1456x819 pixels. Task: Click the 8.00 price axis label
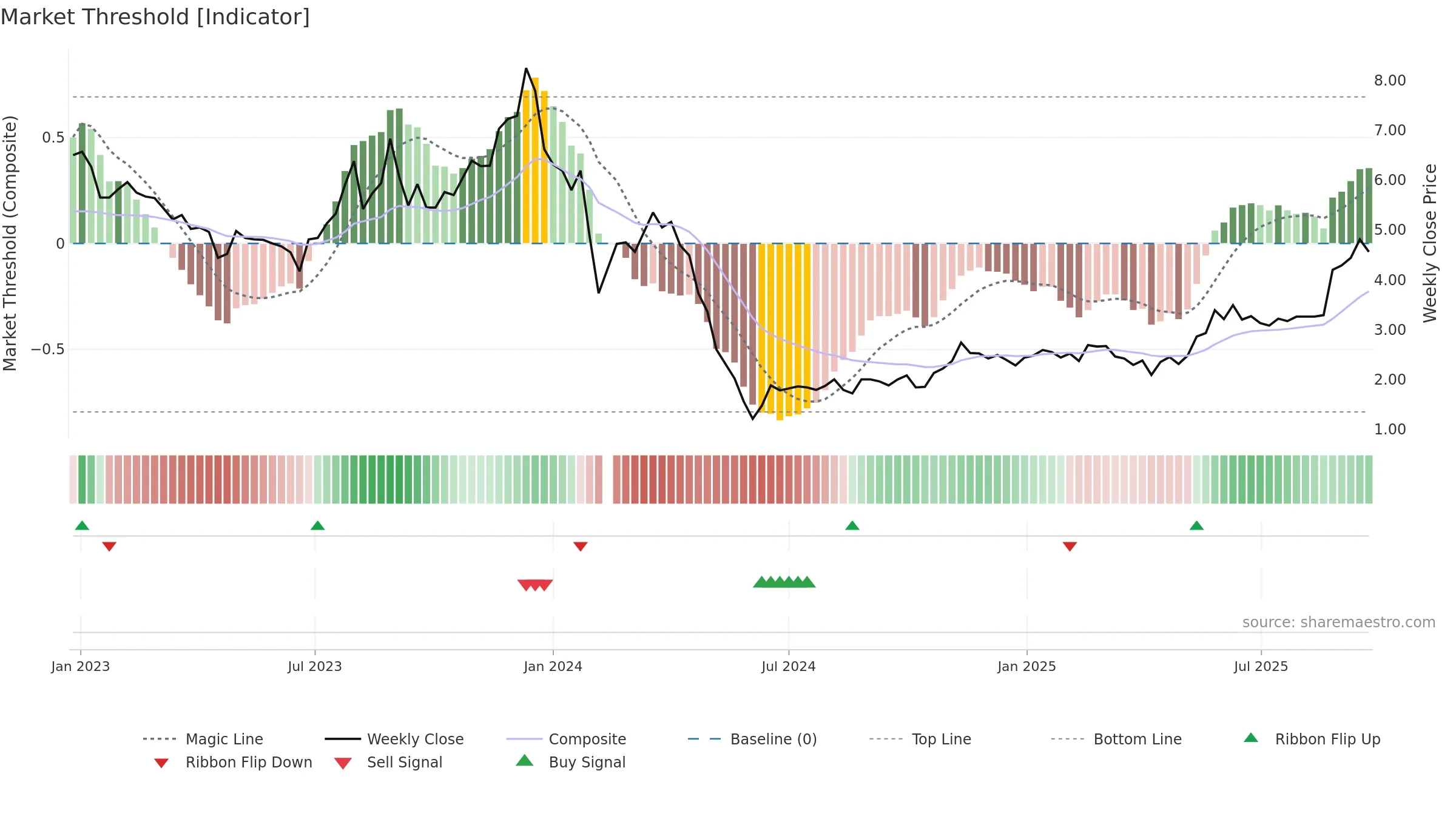(1390, 81)
